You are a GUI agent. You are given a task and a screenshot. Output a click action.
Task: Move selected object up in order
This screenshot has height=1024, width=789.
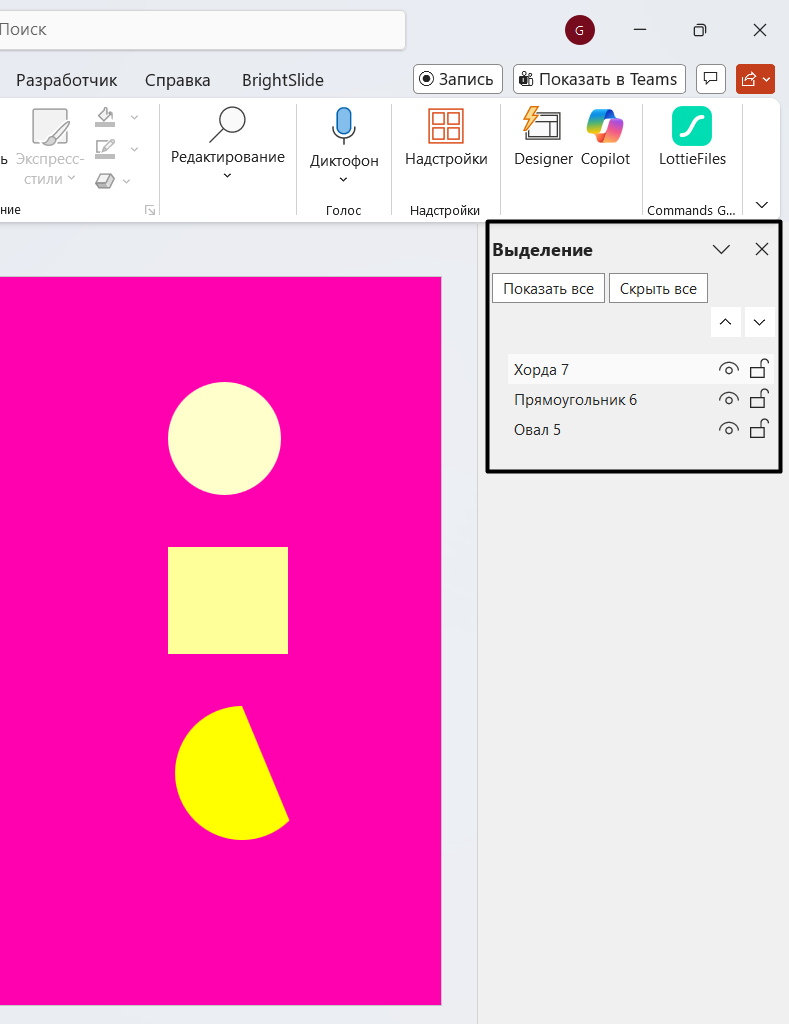point(726,322)
